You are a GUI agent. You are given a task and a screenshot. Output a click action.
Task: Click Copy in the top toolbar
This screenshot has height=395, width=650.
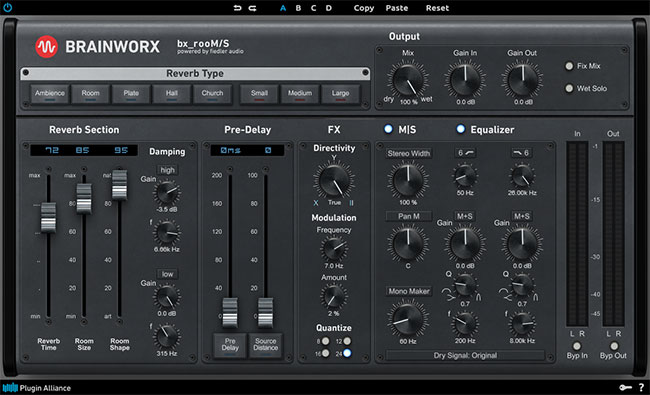[x=364, y=8]
